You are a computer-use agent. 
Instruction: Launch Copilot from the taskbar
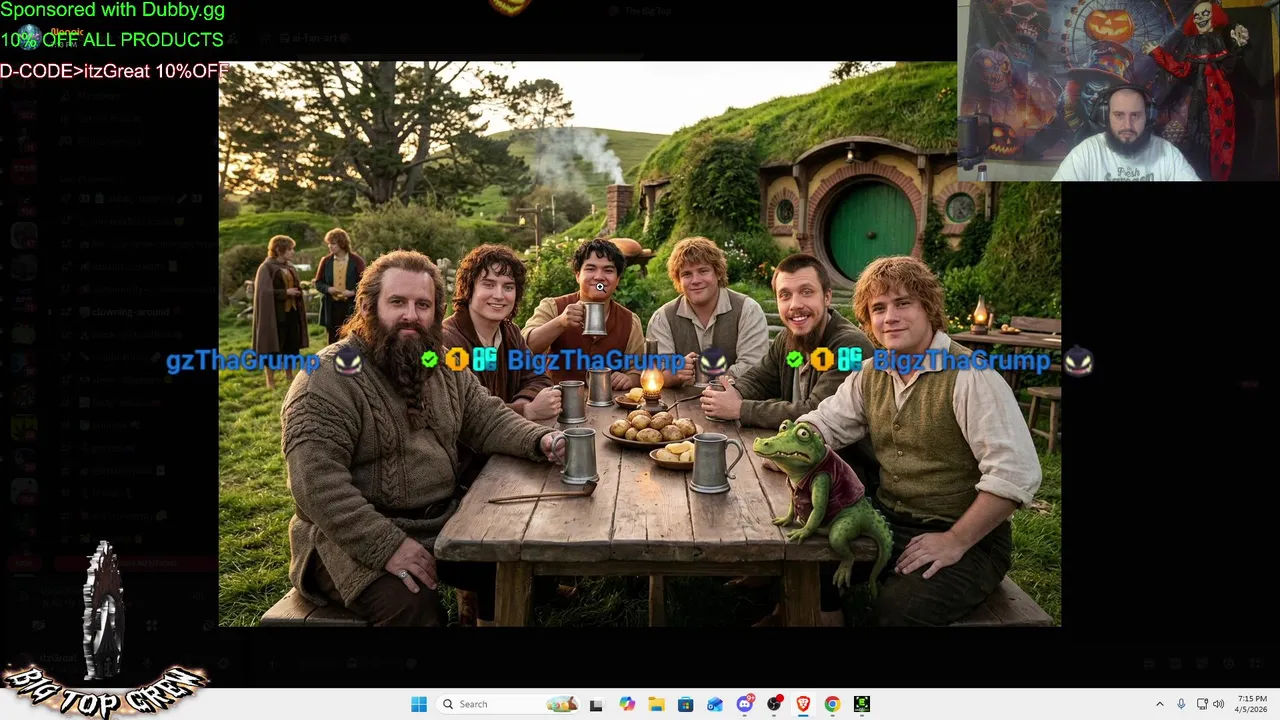(627, 704)
